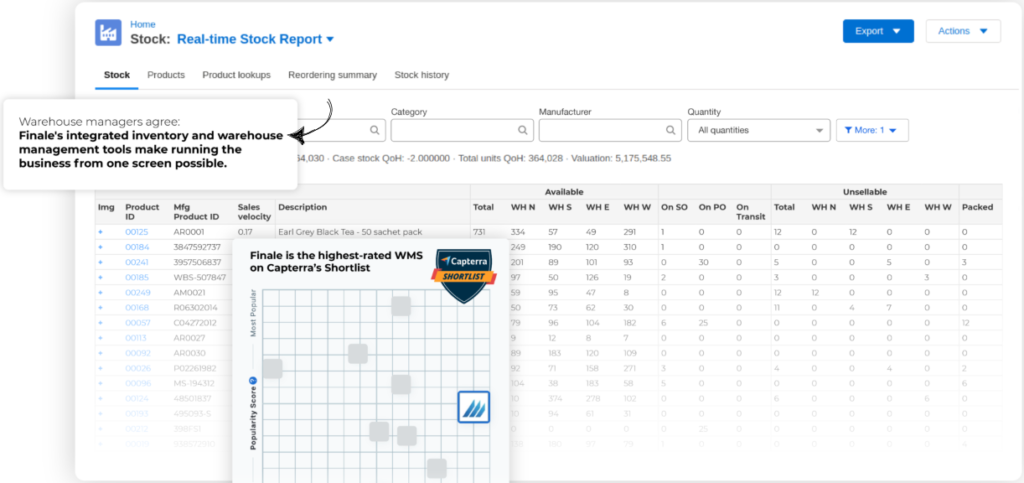Open product ID 00026 link

tap(136, 368)
